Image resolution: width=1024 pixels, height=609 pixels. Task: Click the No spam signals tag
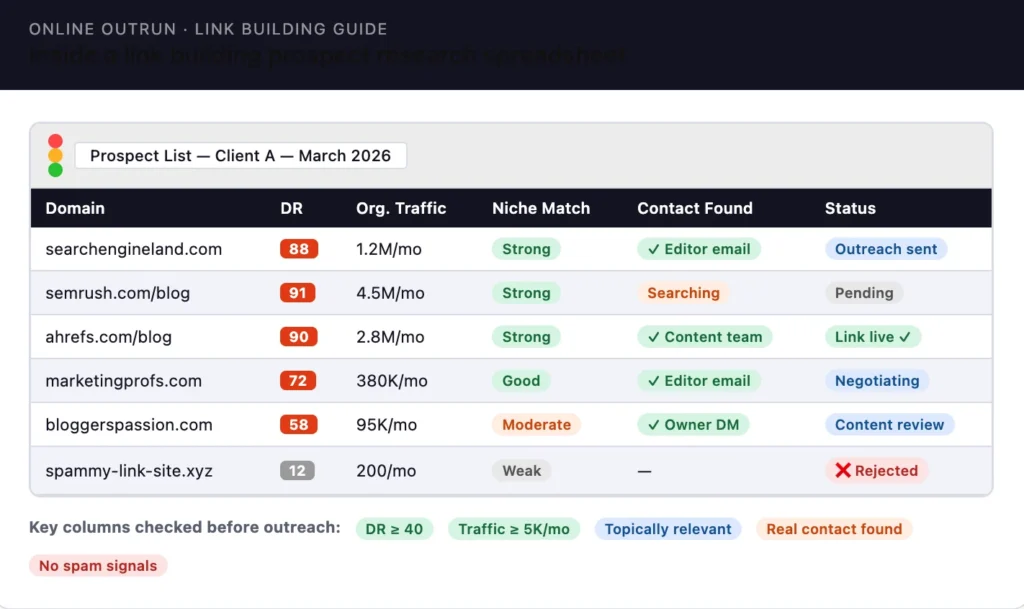point(98,566)
